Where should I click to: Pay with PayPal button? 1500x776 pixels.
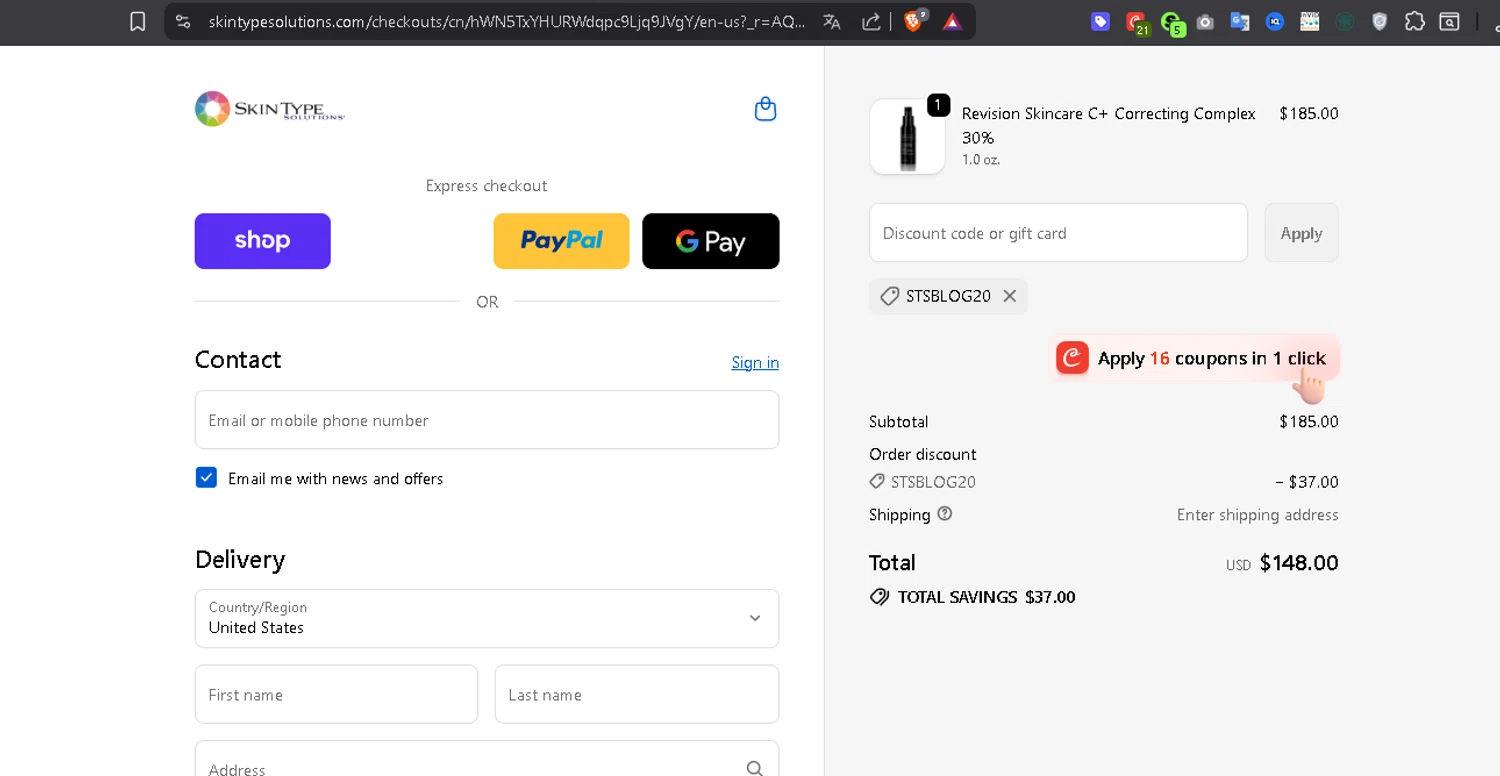pyautogui.click(x=561, y=241)
